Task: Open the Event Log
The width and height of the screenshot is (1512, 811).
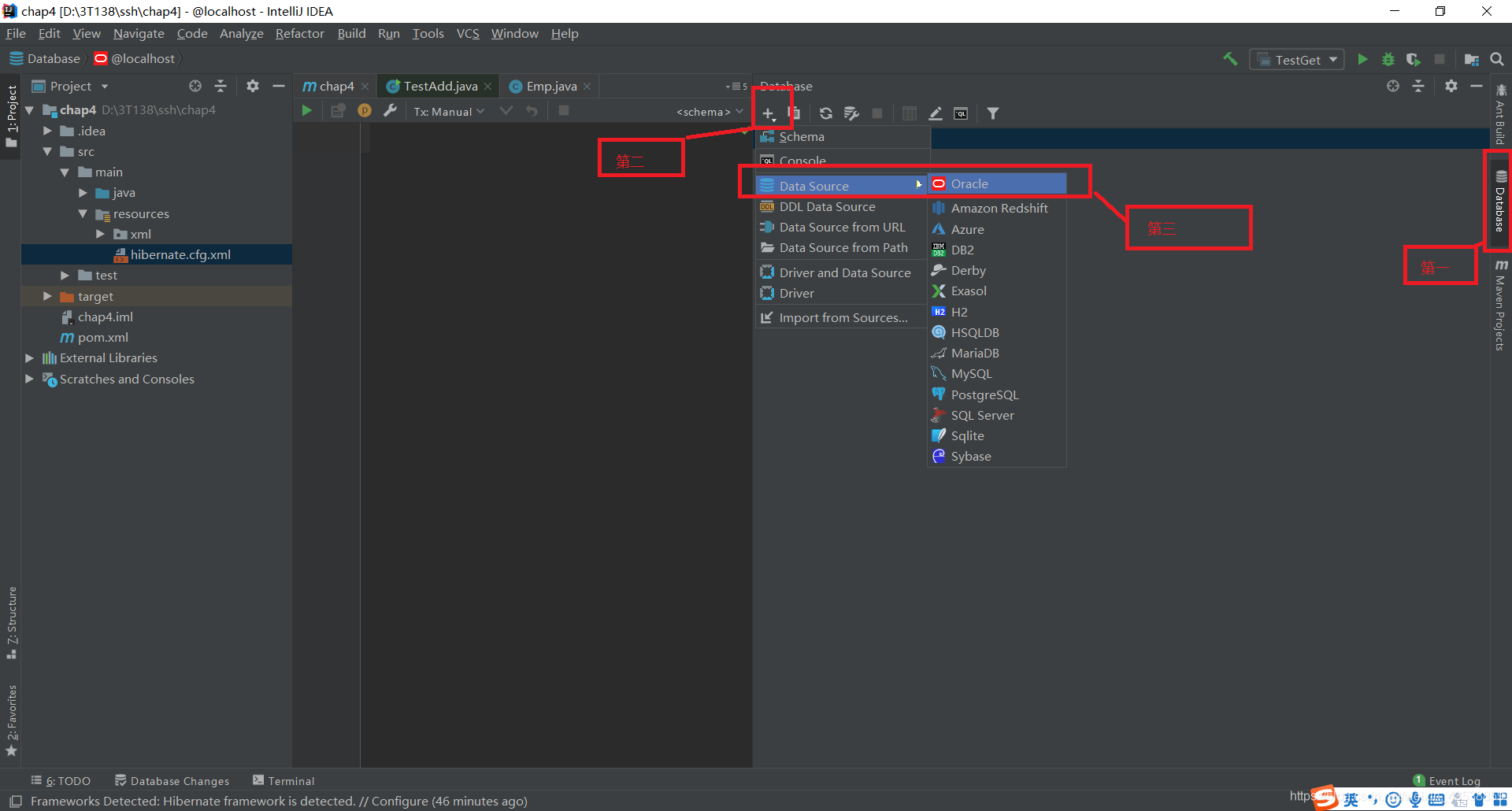Action: tap(1447, 781)
